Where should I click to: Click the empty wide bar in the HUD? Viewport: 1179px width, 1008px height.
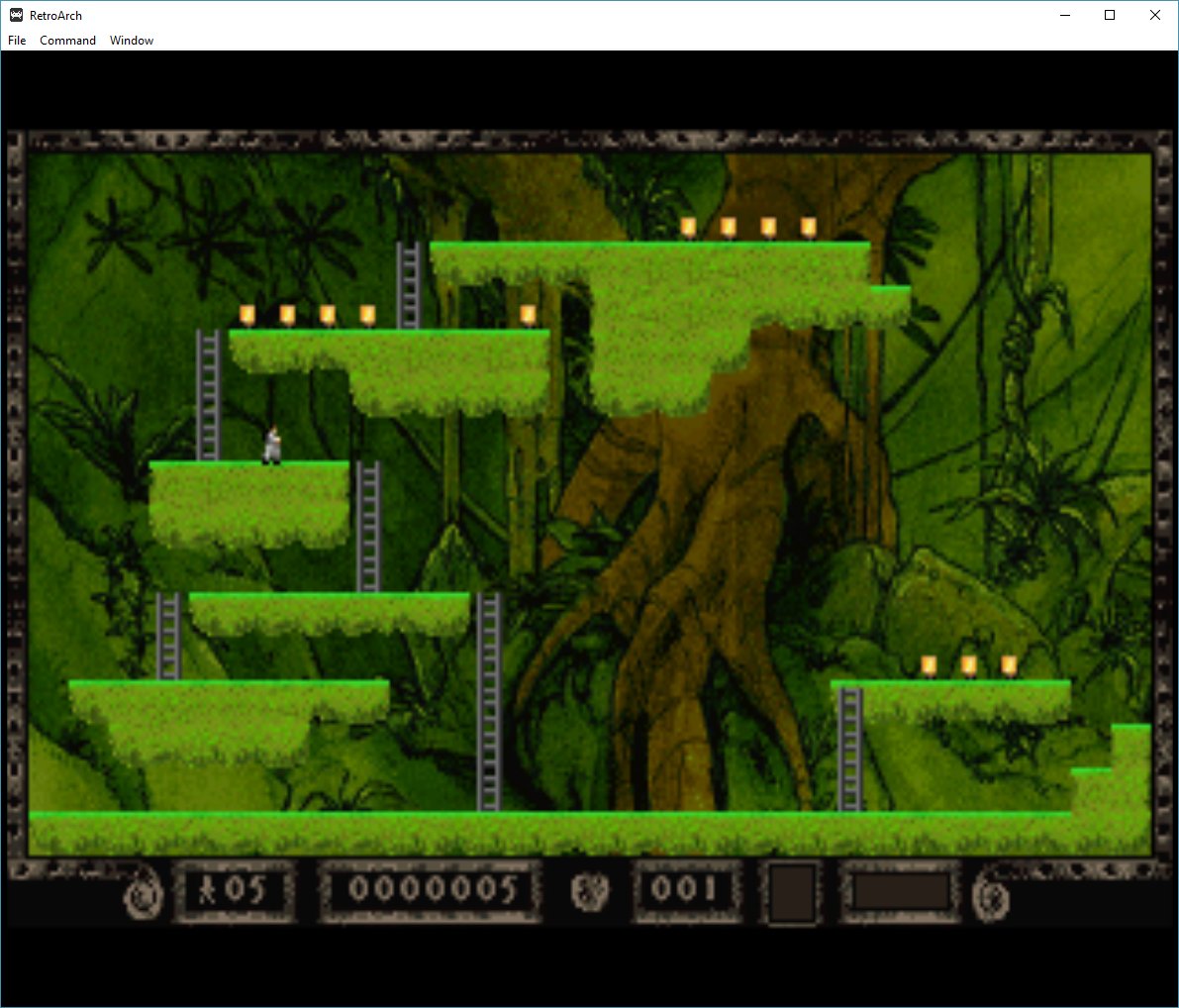[x=899, y=892]
